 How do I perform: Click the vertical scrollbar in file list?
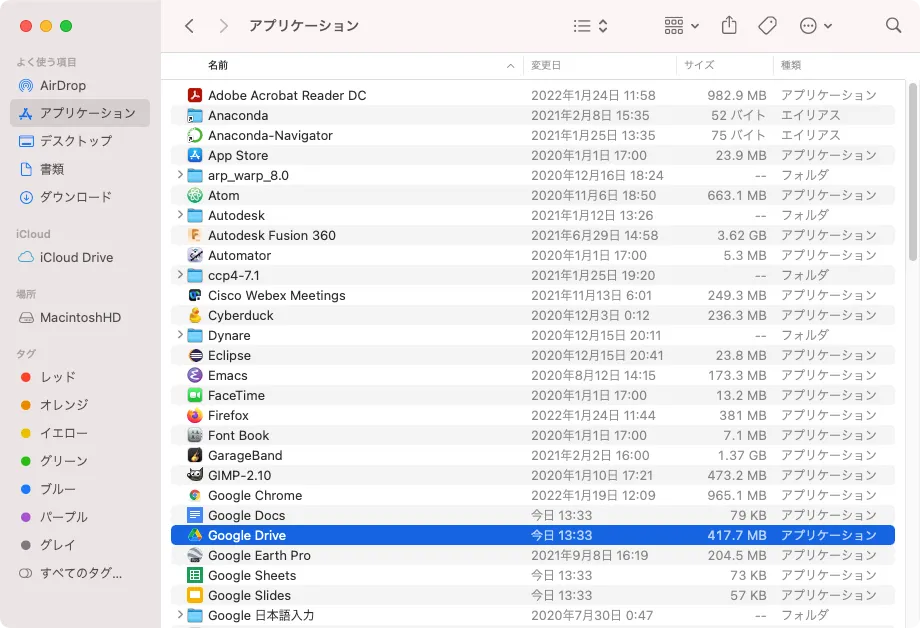[911, 170]
